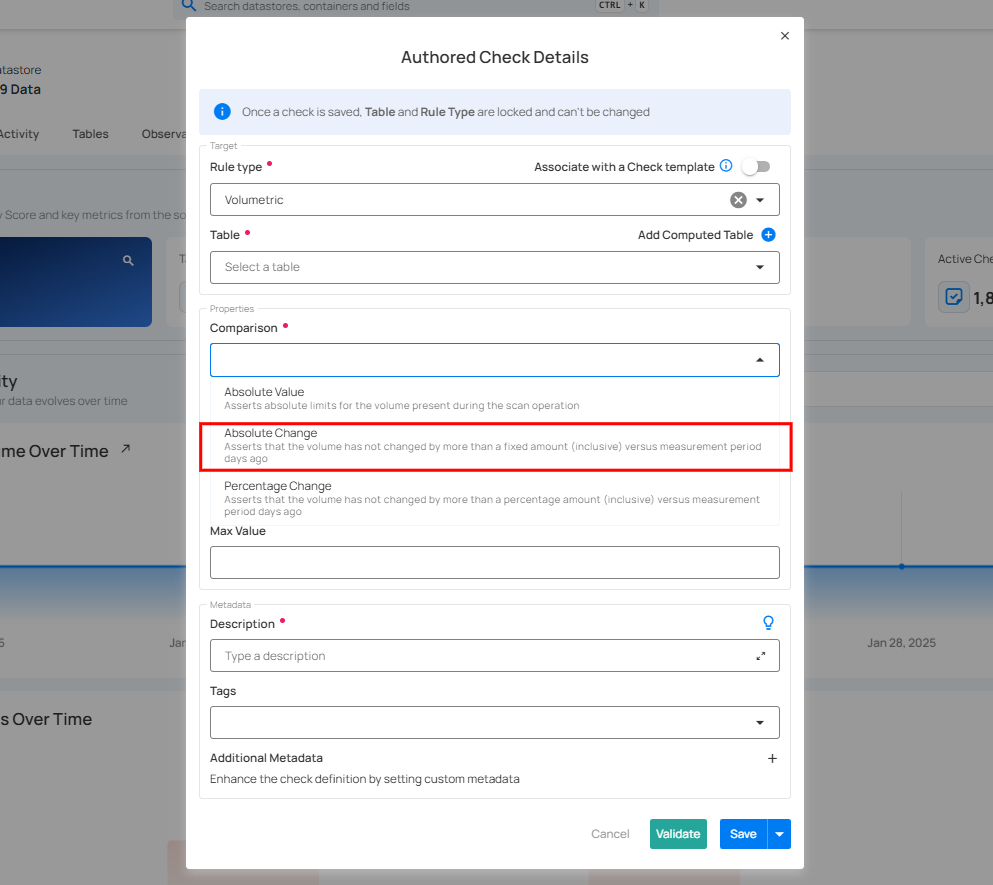993x885 pixels.
Task: Close the Authored Check Details dialog
Action: tap(784, 36)
